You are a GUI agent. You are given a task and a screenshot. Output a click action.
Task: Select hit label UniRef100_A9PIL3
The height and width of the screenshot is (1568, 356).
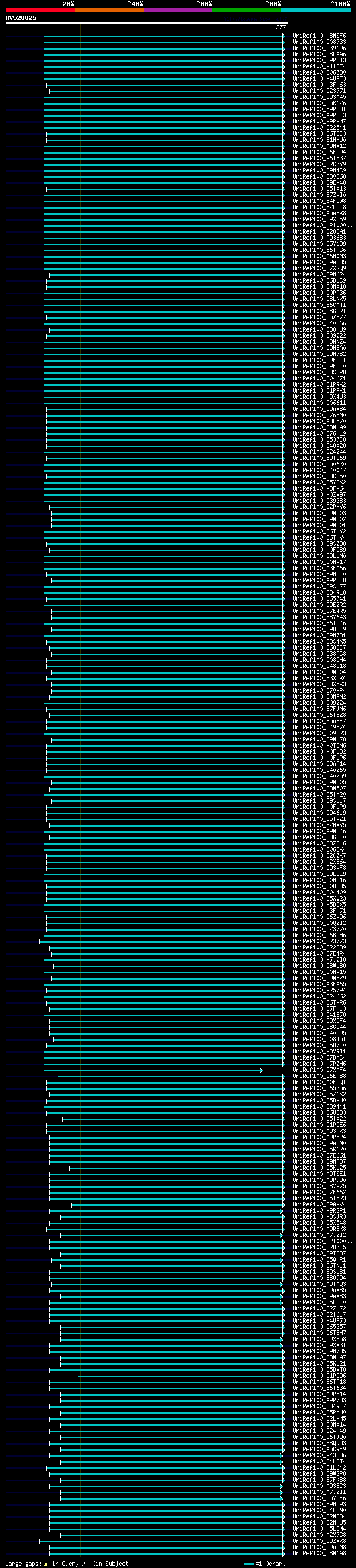pyautogui.click(x=319, y=116)
